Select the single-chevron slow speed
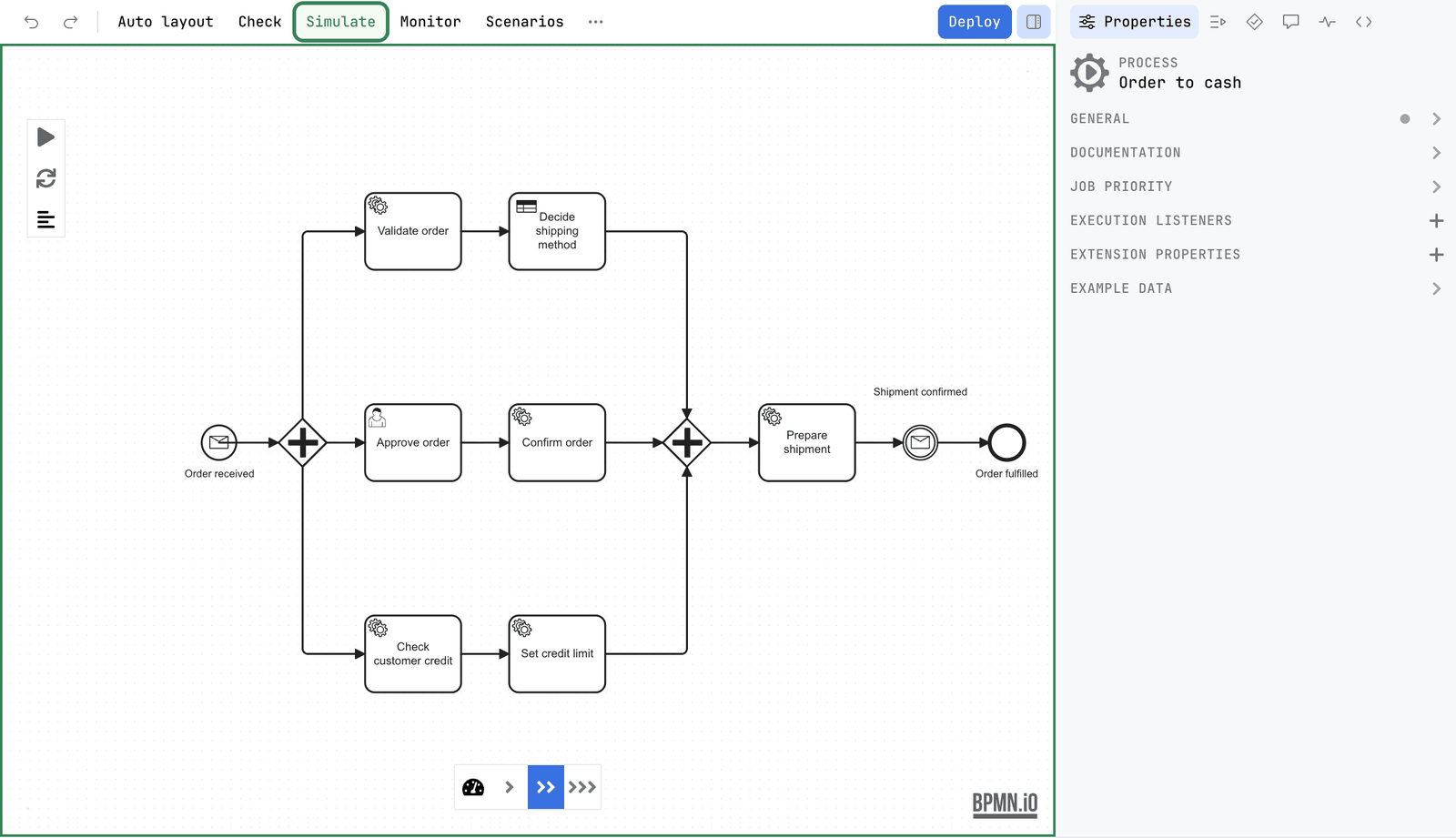The height and width of the screenshot is (838, 1456). [510, 788]
